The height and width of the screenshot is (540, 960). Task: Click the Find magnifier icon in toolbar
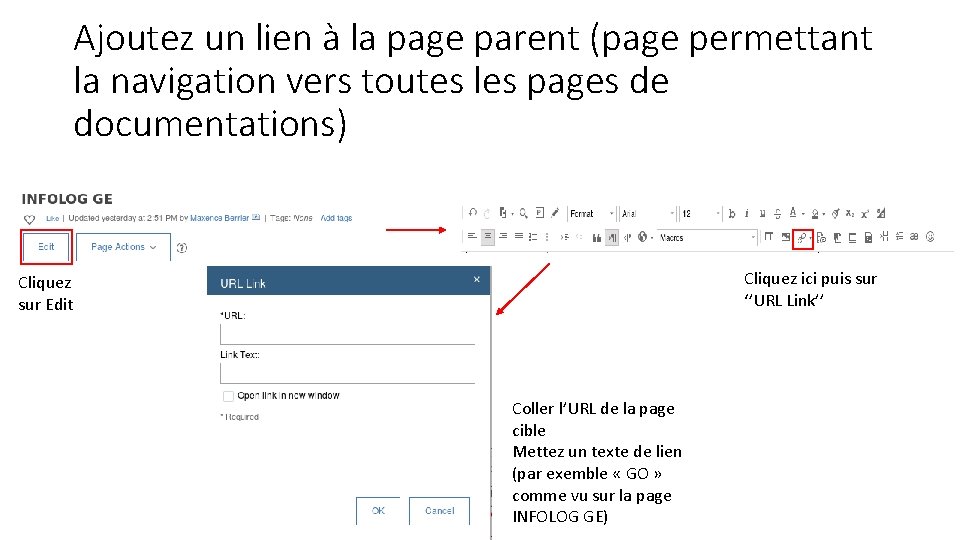tap(523, 213)
